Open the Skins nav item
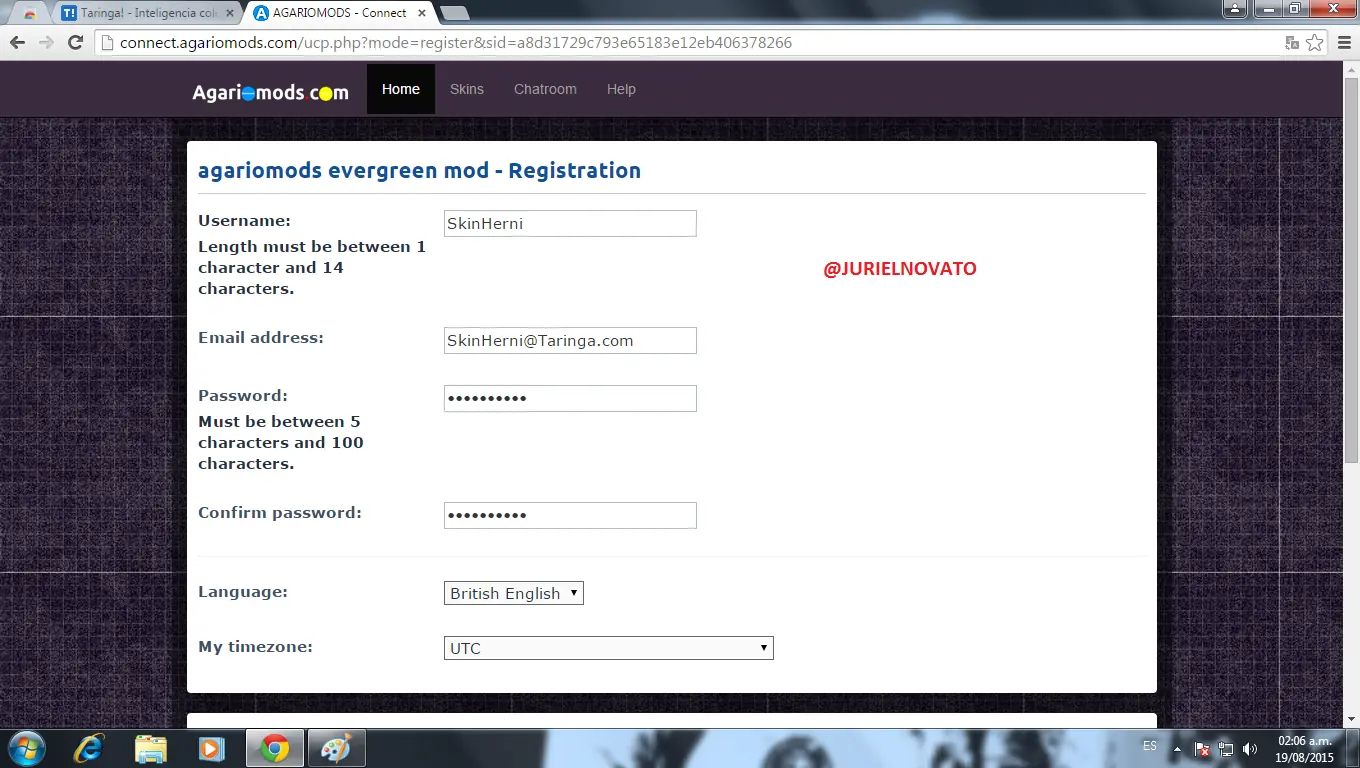The height and width of the screenshot is (768, 1360). click(x=467, y=89)
